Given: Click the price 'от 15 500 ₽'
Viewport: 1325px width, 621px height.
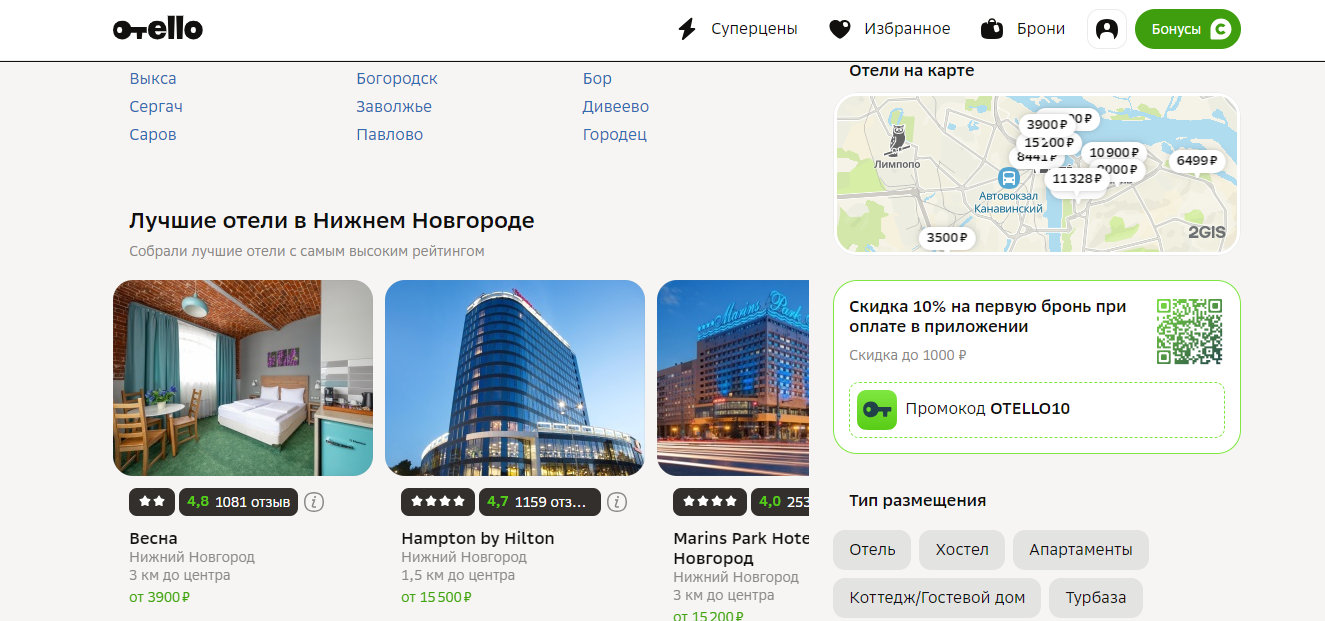Looking at the screenshot, I should pyautogui.click(x=436, y=597).
